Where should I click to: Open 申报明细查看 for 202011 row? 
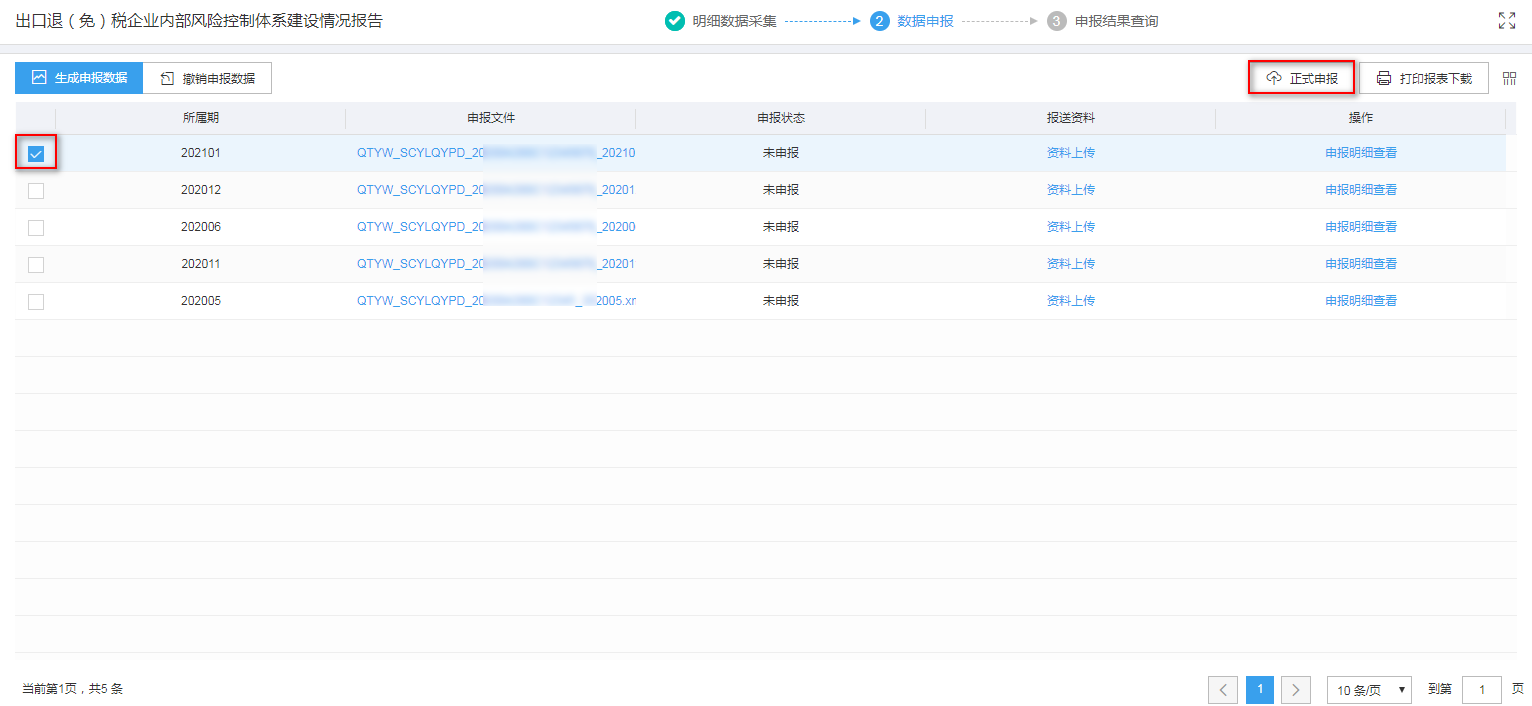(1361, 264)
